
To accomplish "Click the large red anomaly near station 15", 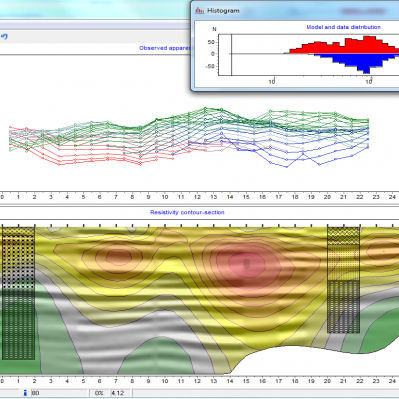I will click(247, 264).
